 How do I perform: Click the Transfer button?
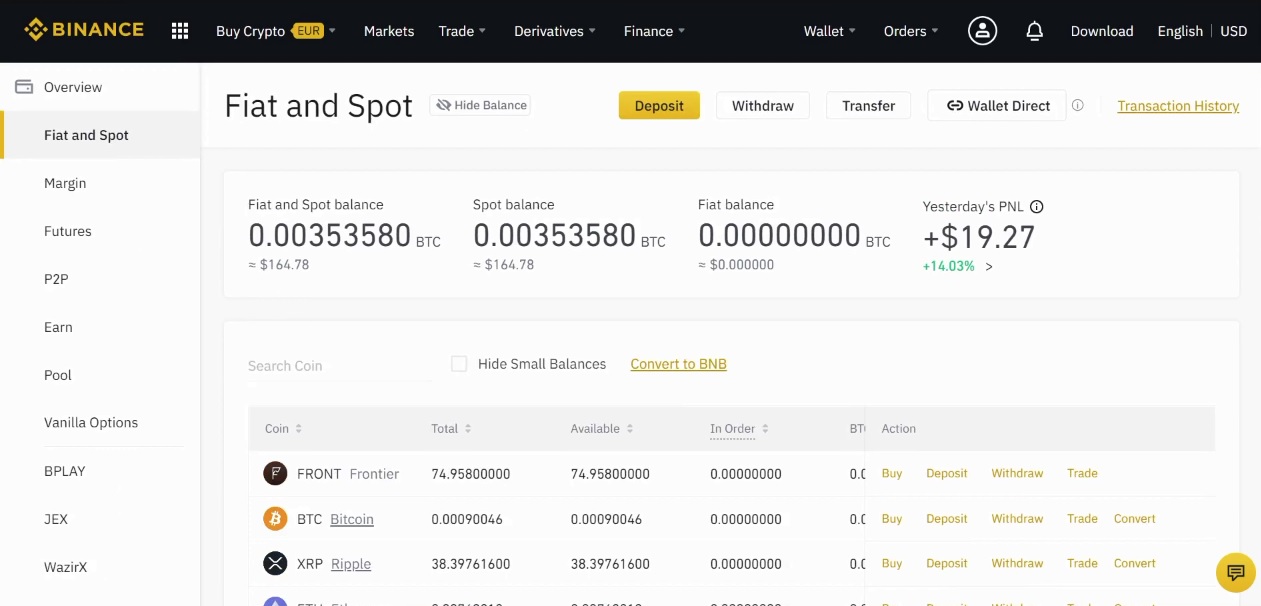(x=868, y=105)
